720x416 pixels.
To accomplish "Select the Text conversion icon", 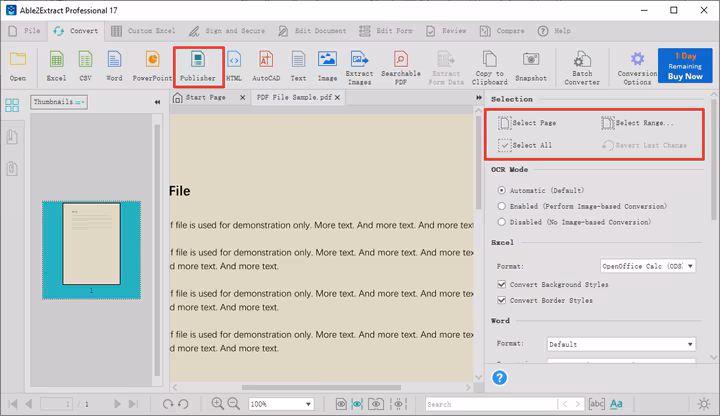I will (x=298, y=66).
